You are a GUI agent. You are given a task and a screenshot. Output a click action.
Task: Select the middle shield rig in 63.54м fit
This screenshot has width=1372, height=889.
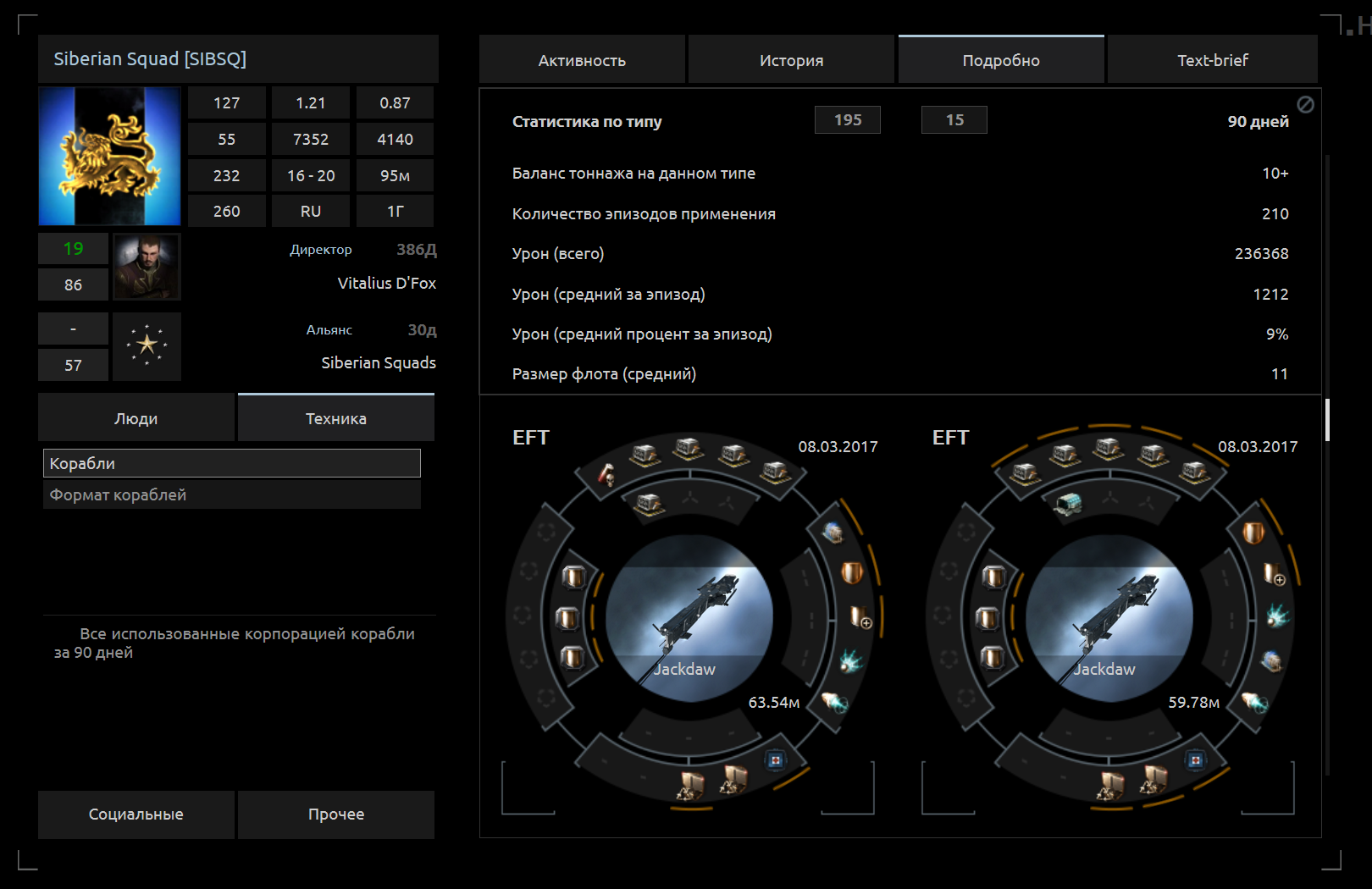(567, 619)
